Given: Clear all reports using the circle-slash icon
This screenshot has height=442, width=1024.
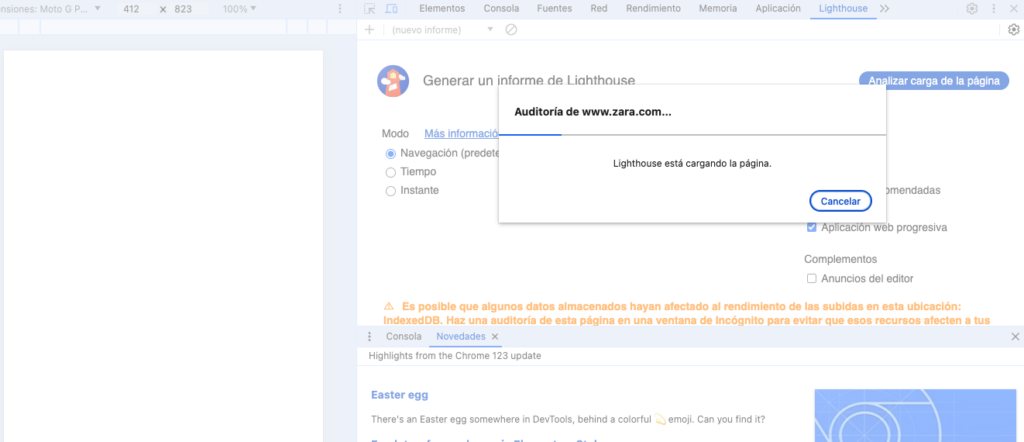Looking at the screenshot, I should click(511, 29).
